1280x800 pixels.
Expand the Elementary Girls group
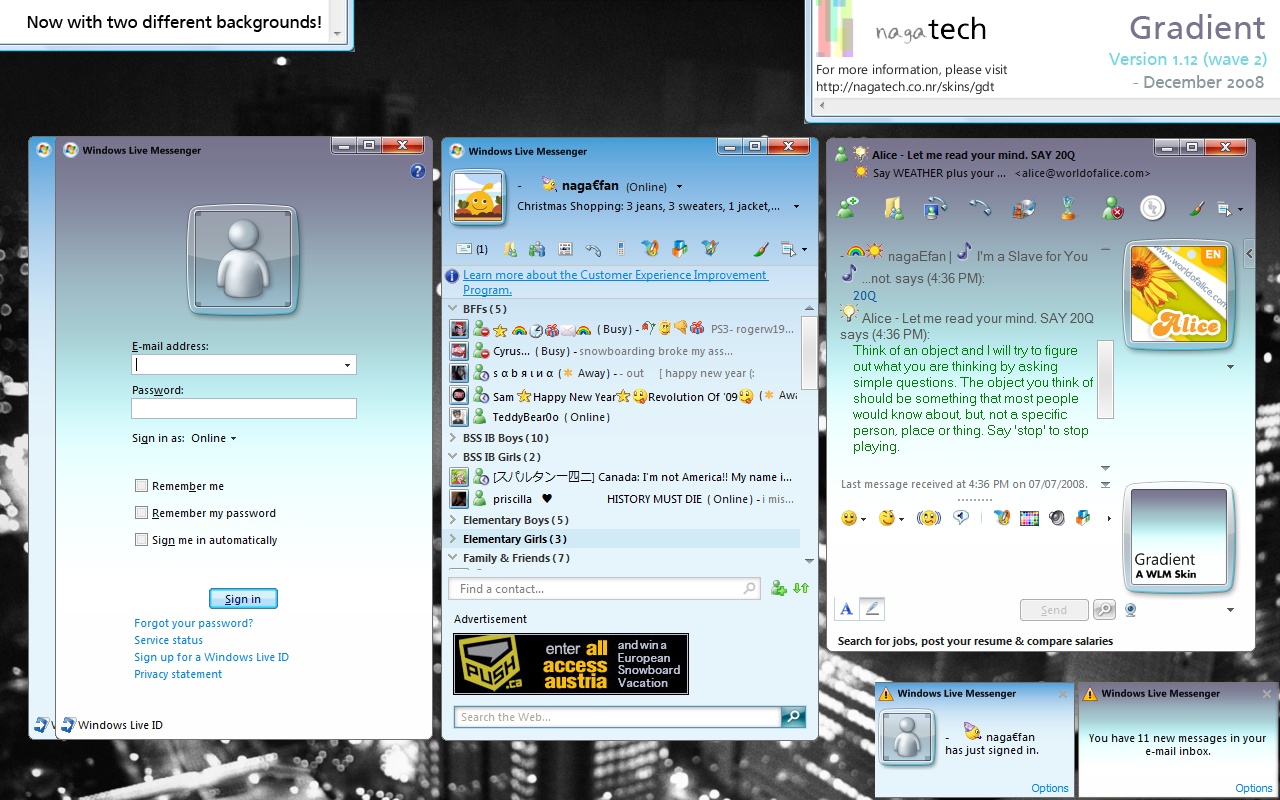(x=453, y=539)
